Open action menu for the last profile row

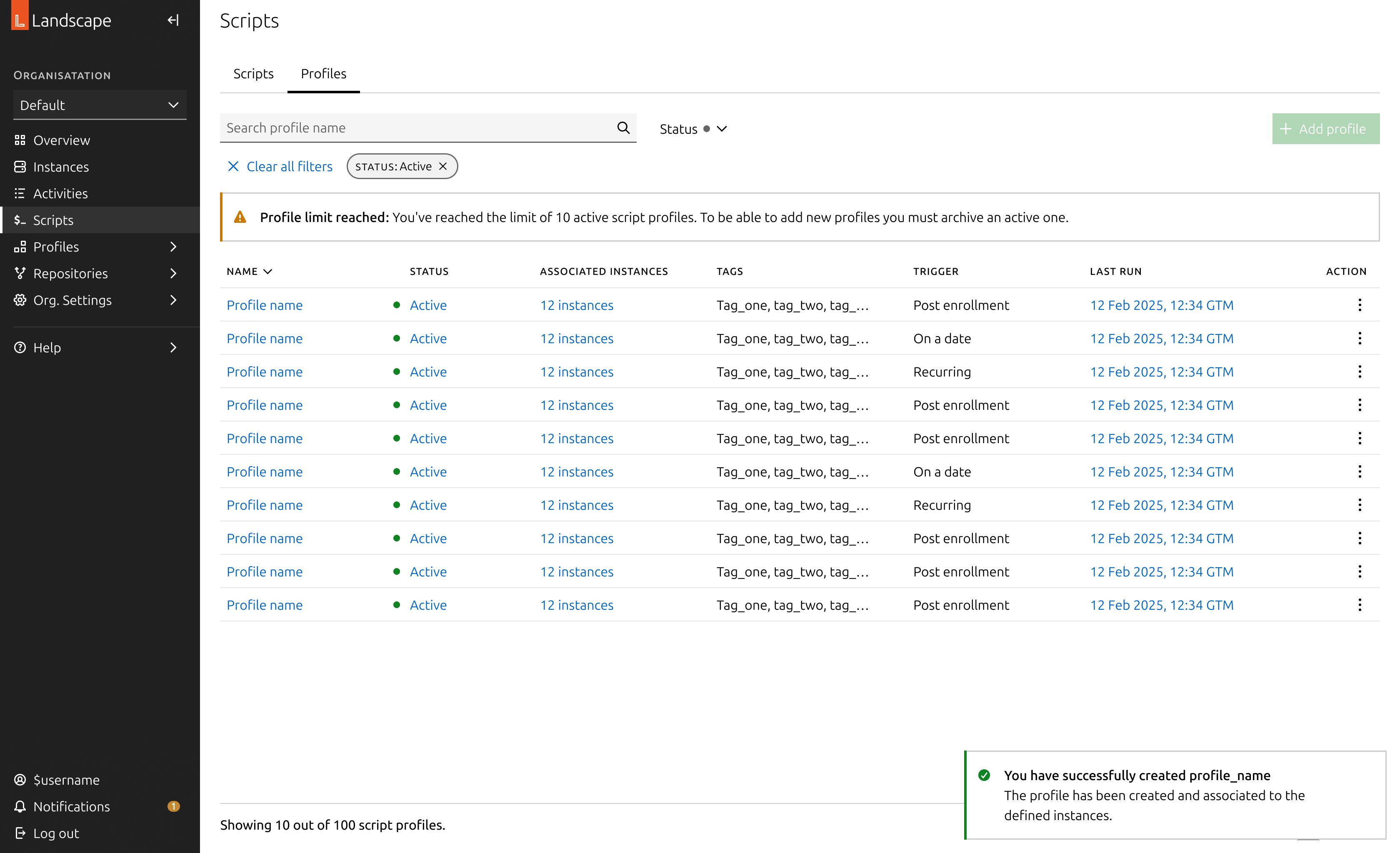(x=1360, y=605)
